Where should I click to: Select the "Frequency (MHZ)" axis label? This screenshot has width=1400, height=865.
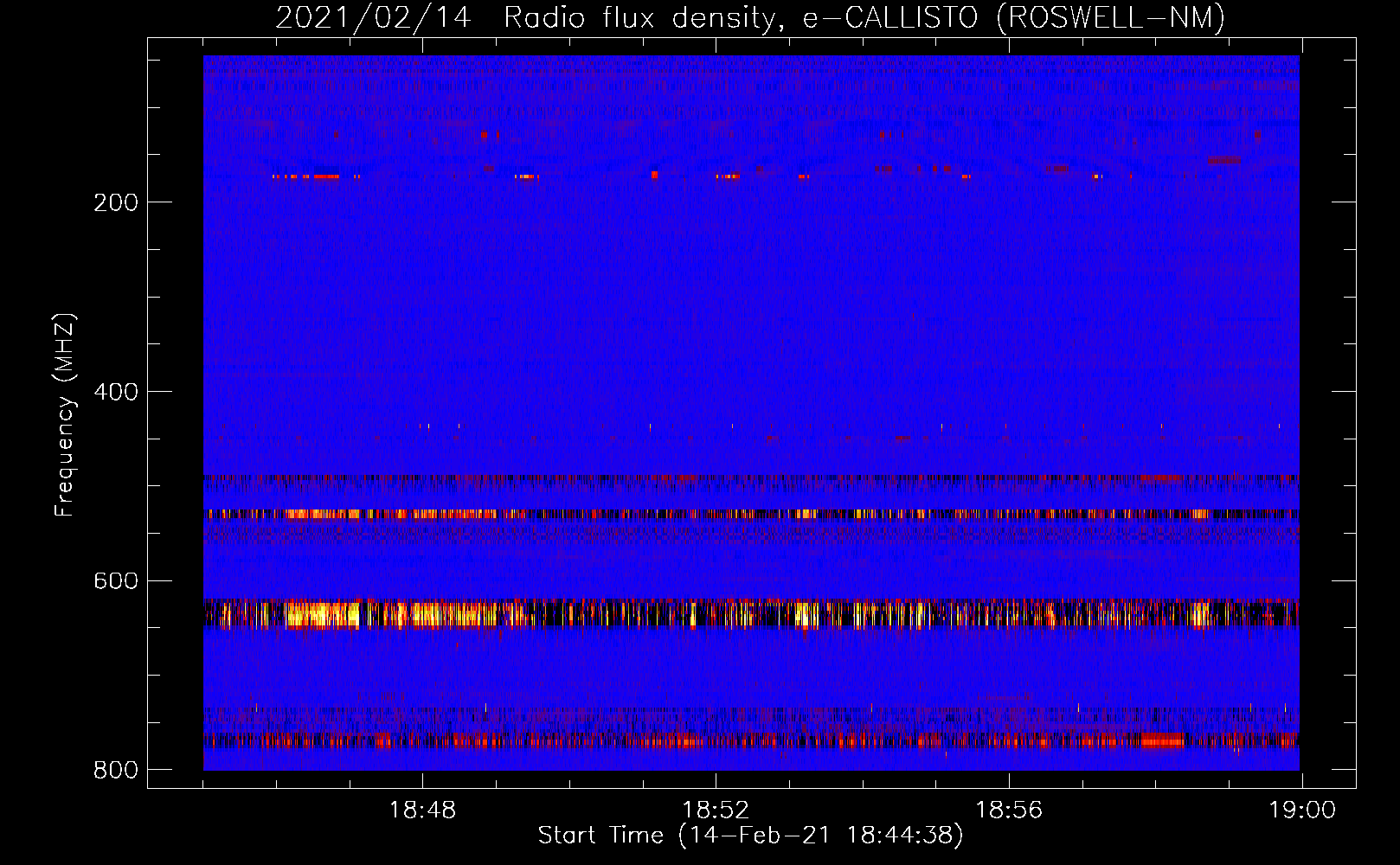[x=65, y=414]
